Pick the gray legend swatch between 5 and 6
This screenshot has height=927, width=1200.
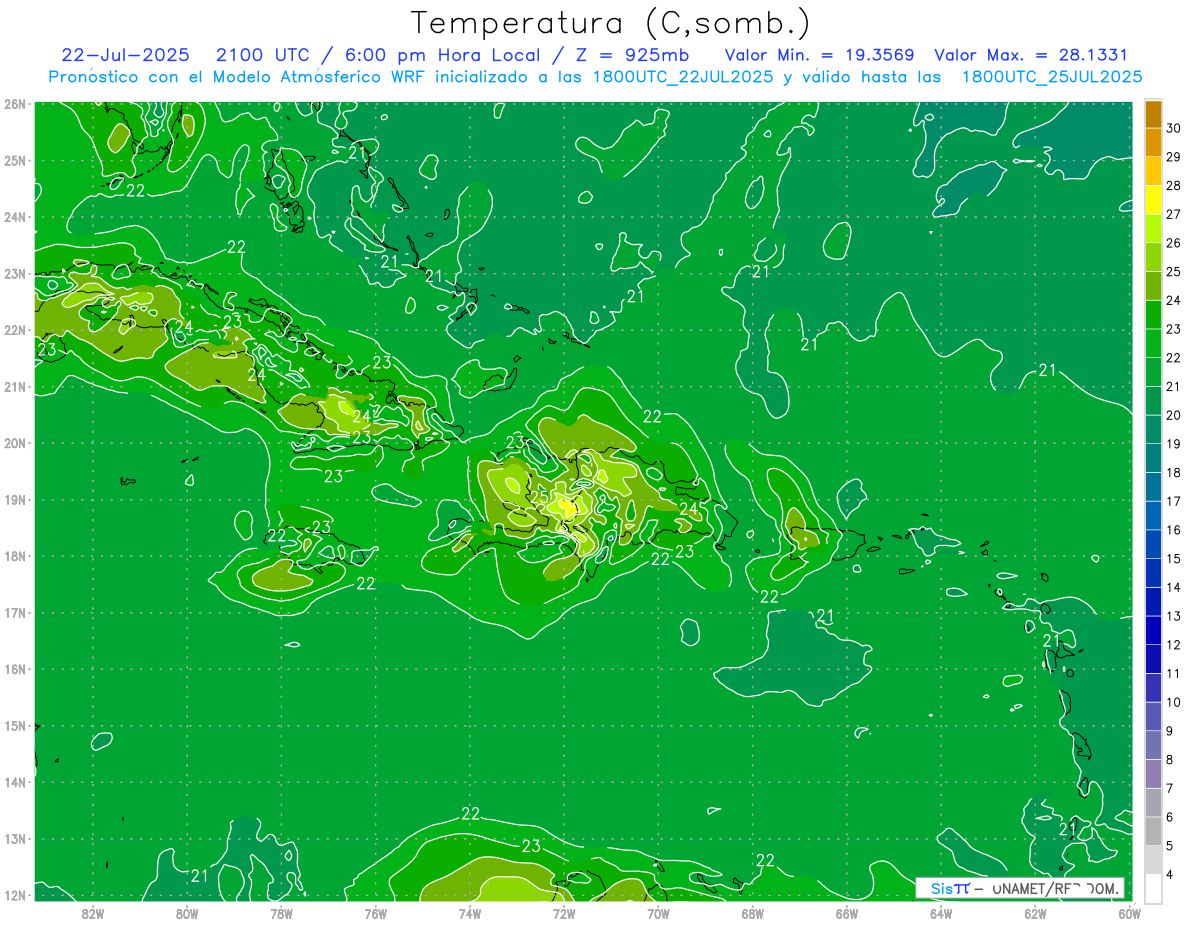click(1153, 831)
